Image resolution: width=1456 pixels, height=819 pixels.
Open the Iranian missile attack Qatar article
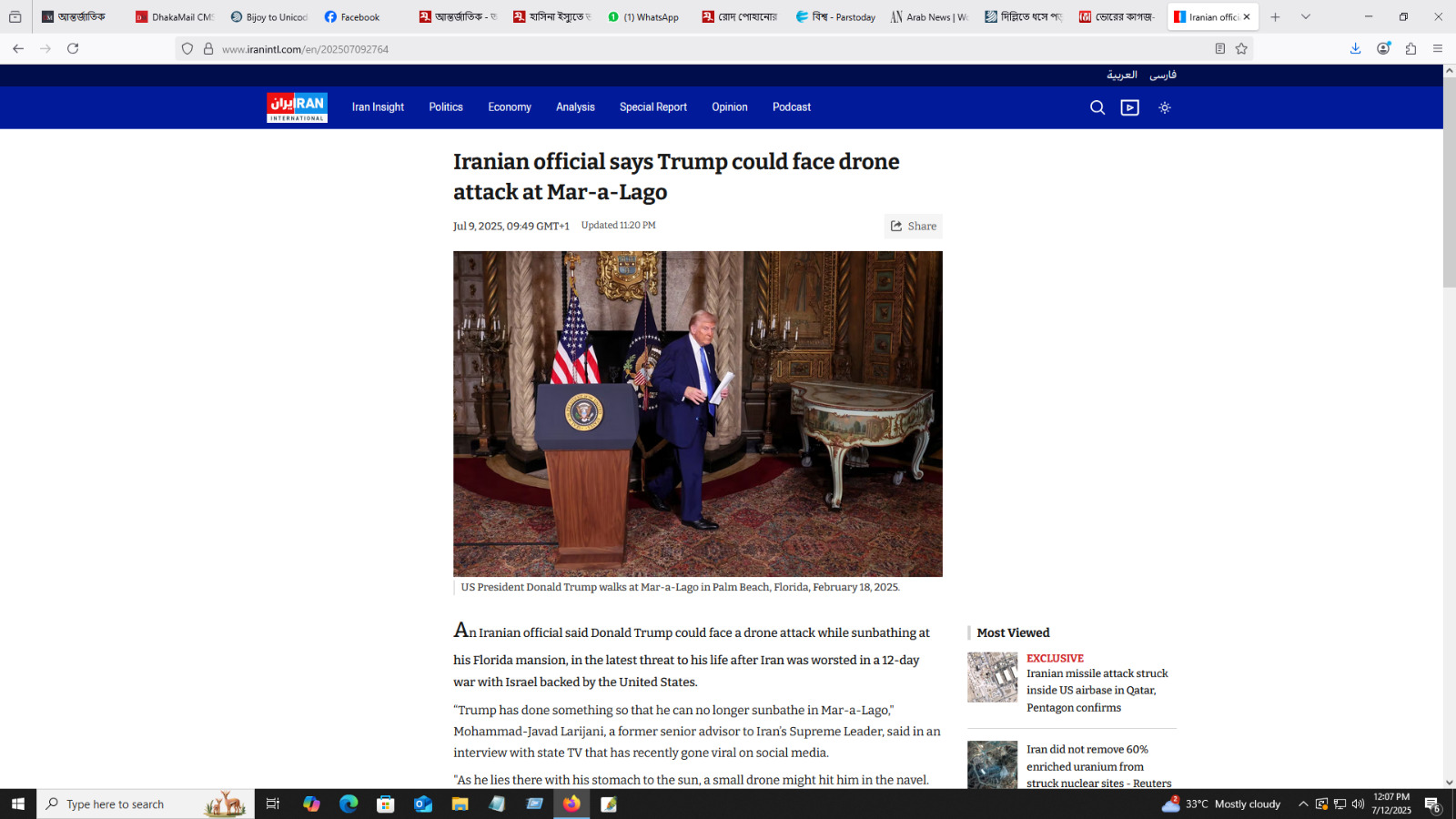tap(1097, 690)
